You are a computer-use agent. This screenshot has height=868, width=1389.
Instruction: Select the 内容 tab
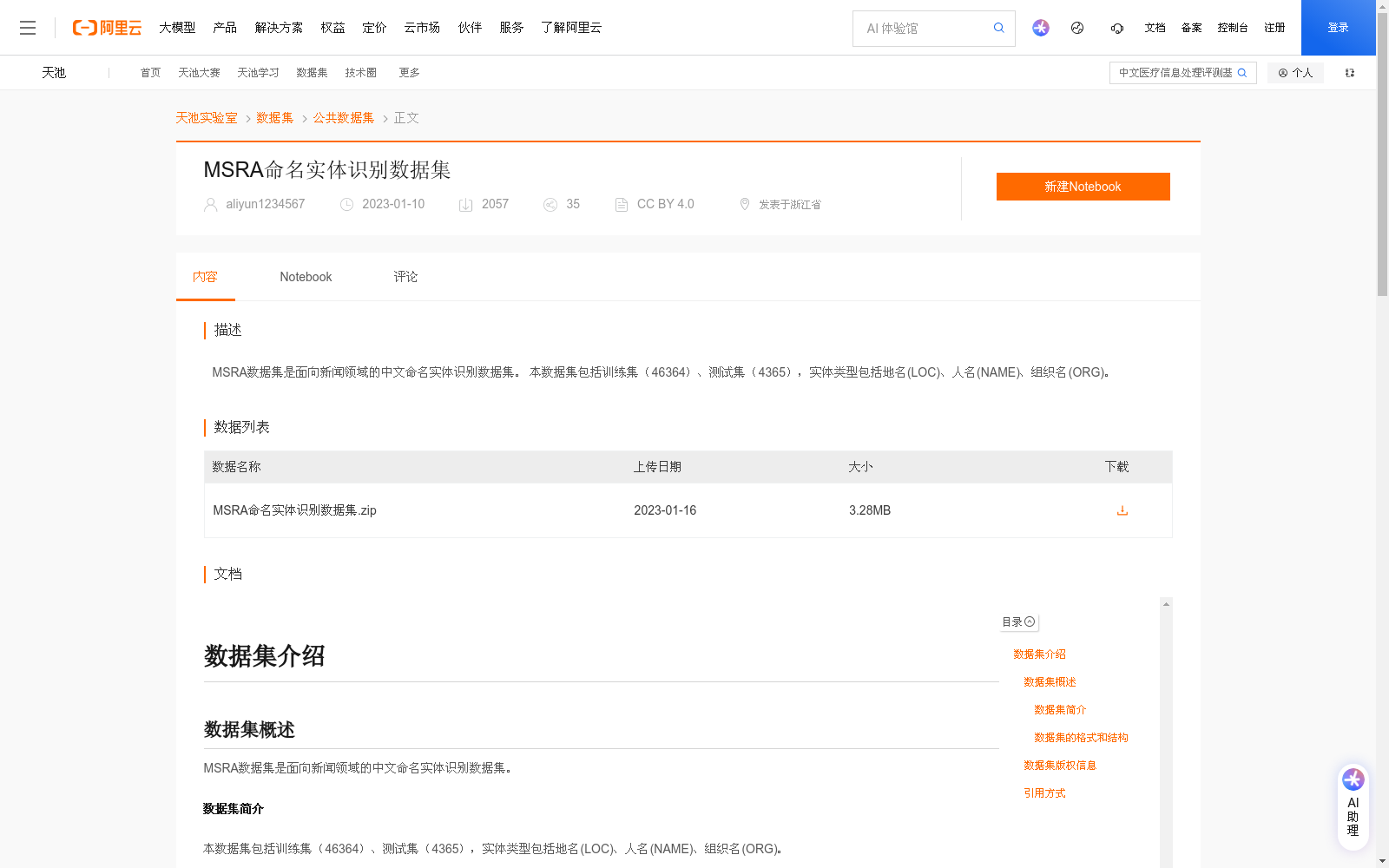[x=205, y=277]
